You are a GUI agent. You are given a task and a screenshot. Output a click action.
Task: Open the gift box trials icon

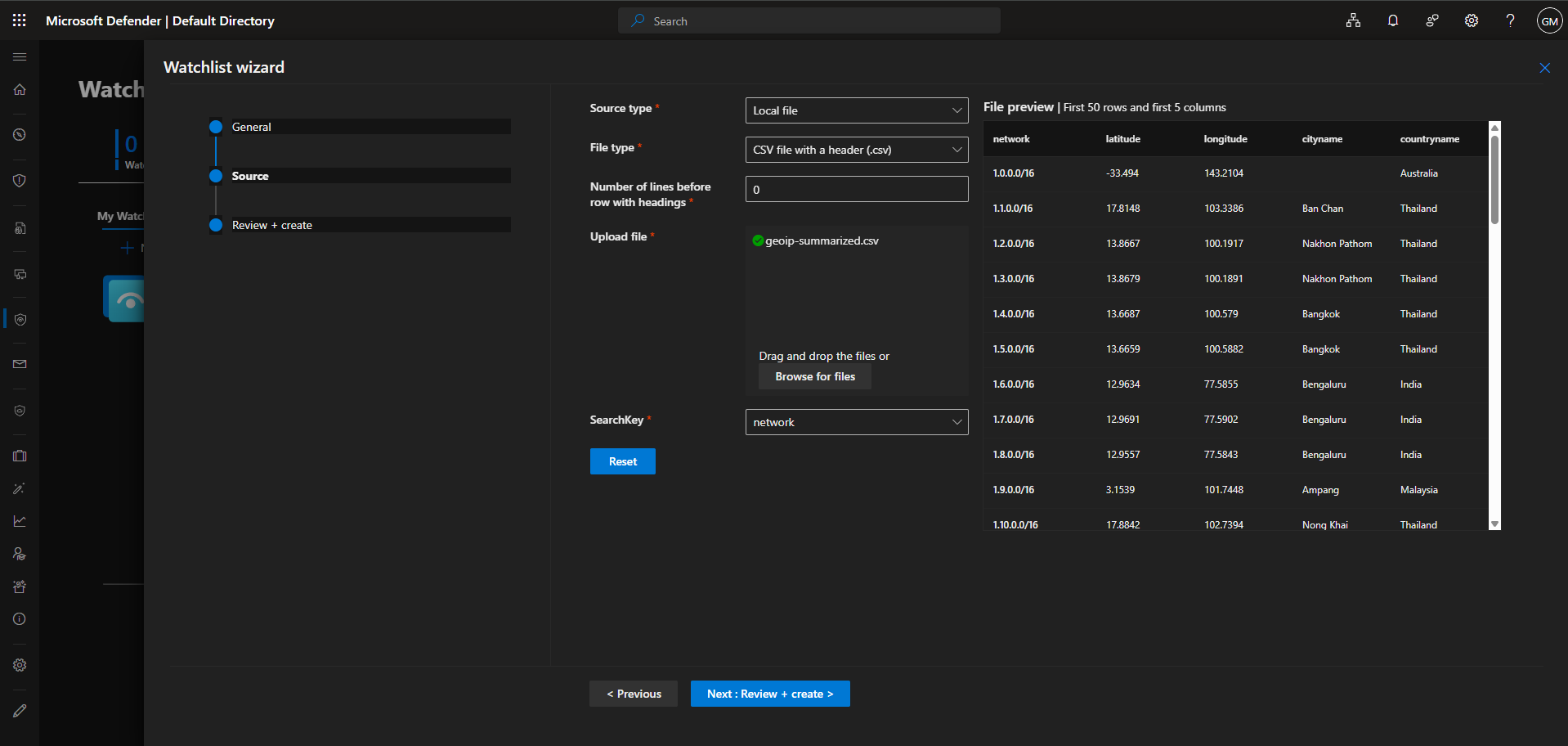(x=20, y=586)
